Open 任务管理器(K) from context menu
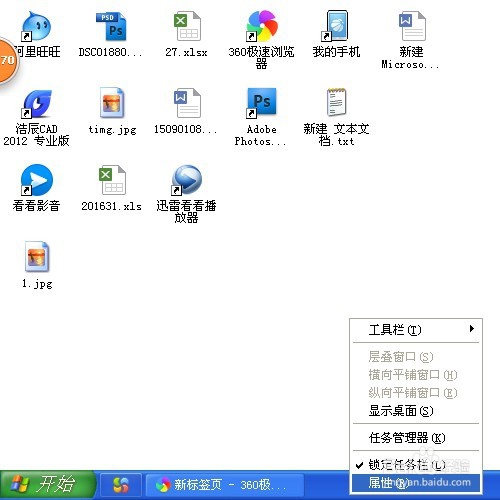This screenshot has width=500, height=500. (x=416, y=438)
